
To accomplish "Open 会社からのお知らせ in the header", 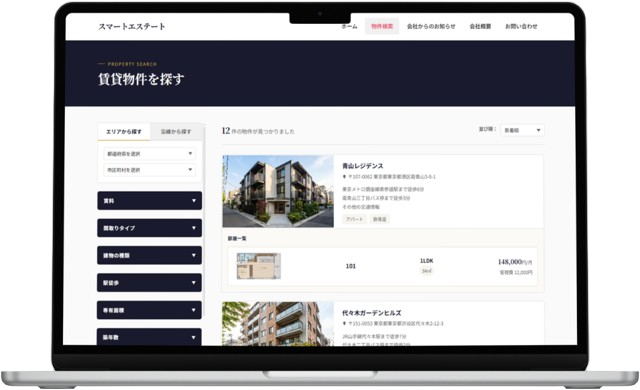I will (431, 27).
